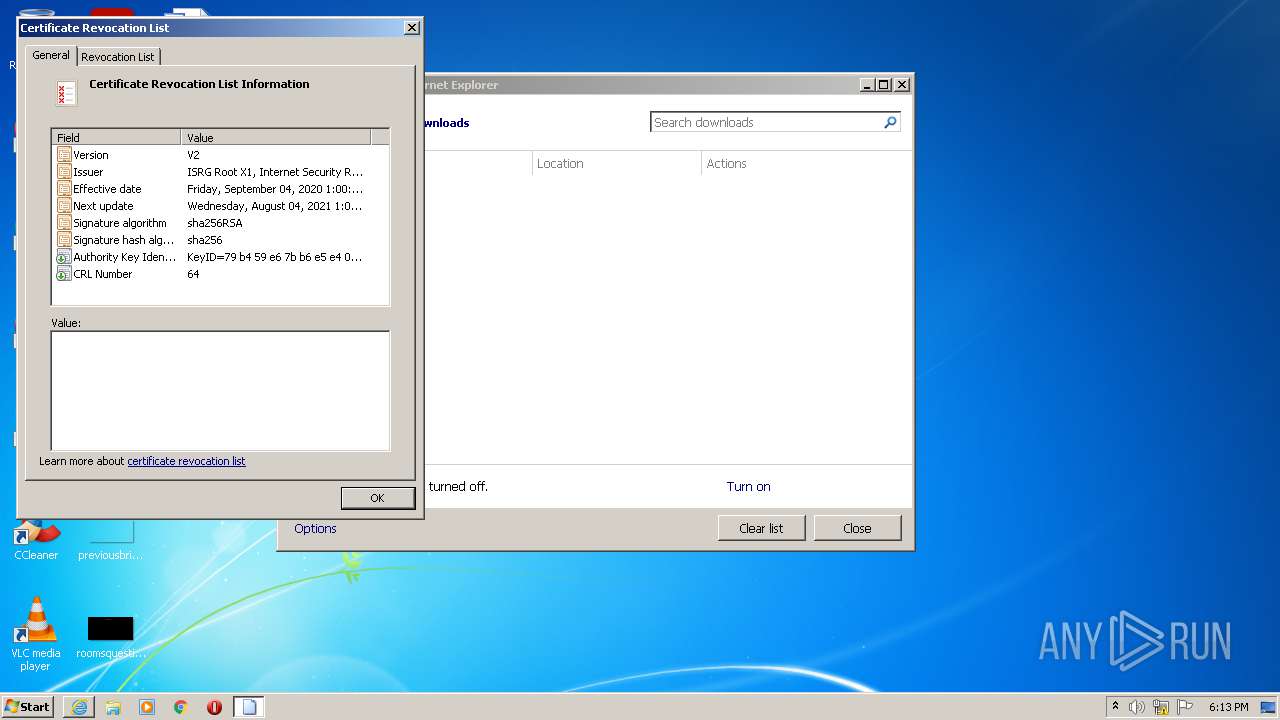The image size is (1280, 720).
Task: Click the OK button
Action: 377,498
